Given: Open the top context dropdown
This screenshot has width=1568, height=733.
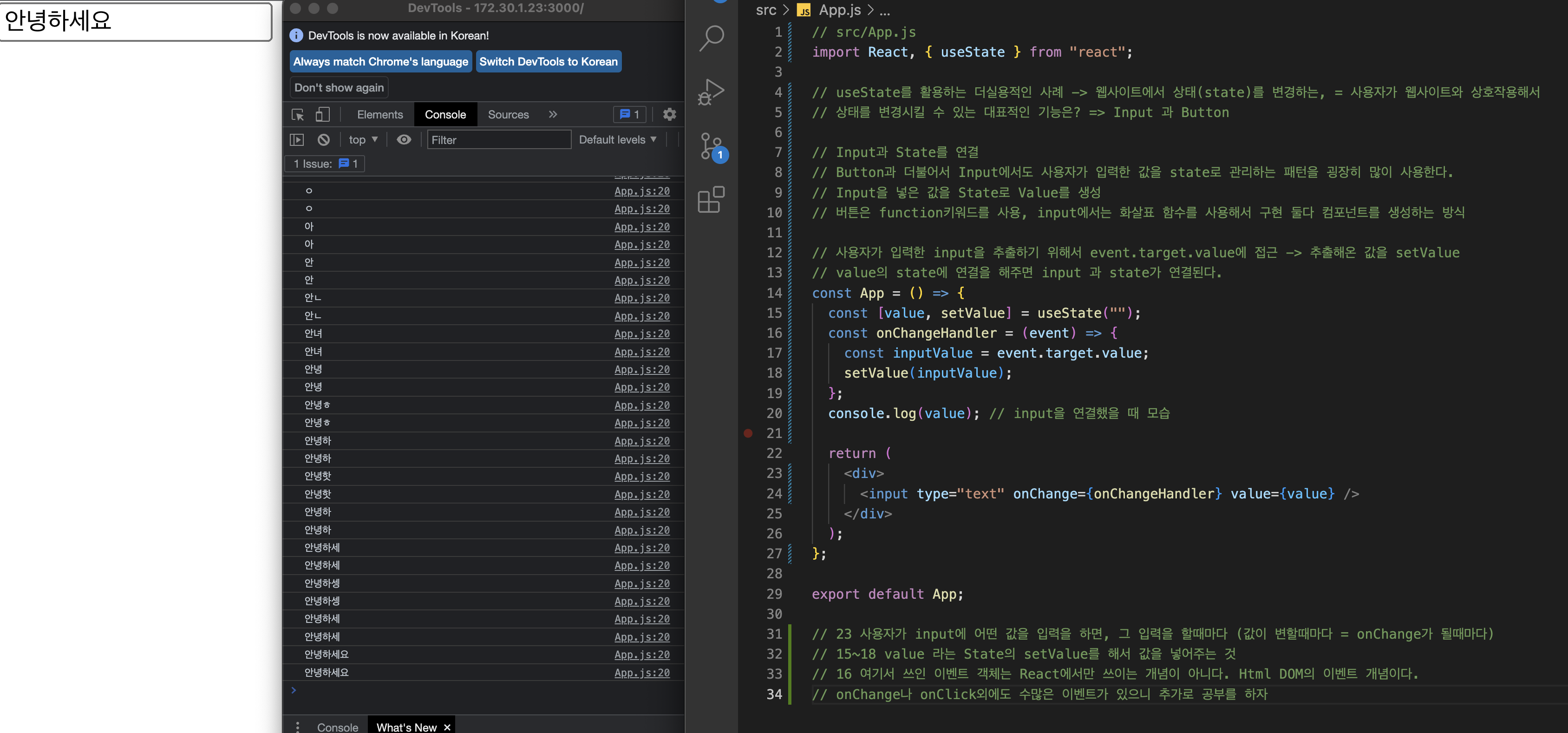Looking at the screenshot, I should pyautogui.click(x=363, y=140).
